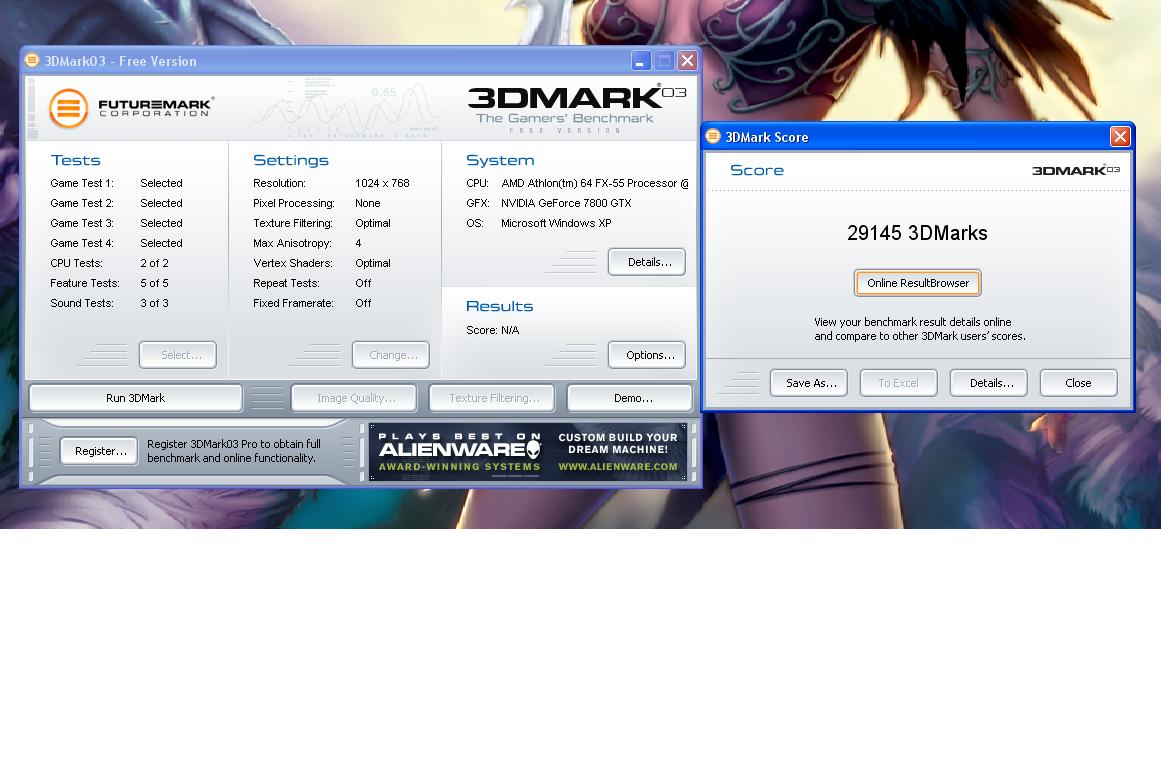Open Details in the Score window
The image size is (1161, 768).
tap(988, 383)
